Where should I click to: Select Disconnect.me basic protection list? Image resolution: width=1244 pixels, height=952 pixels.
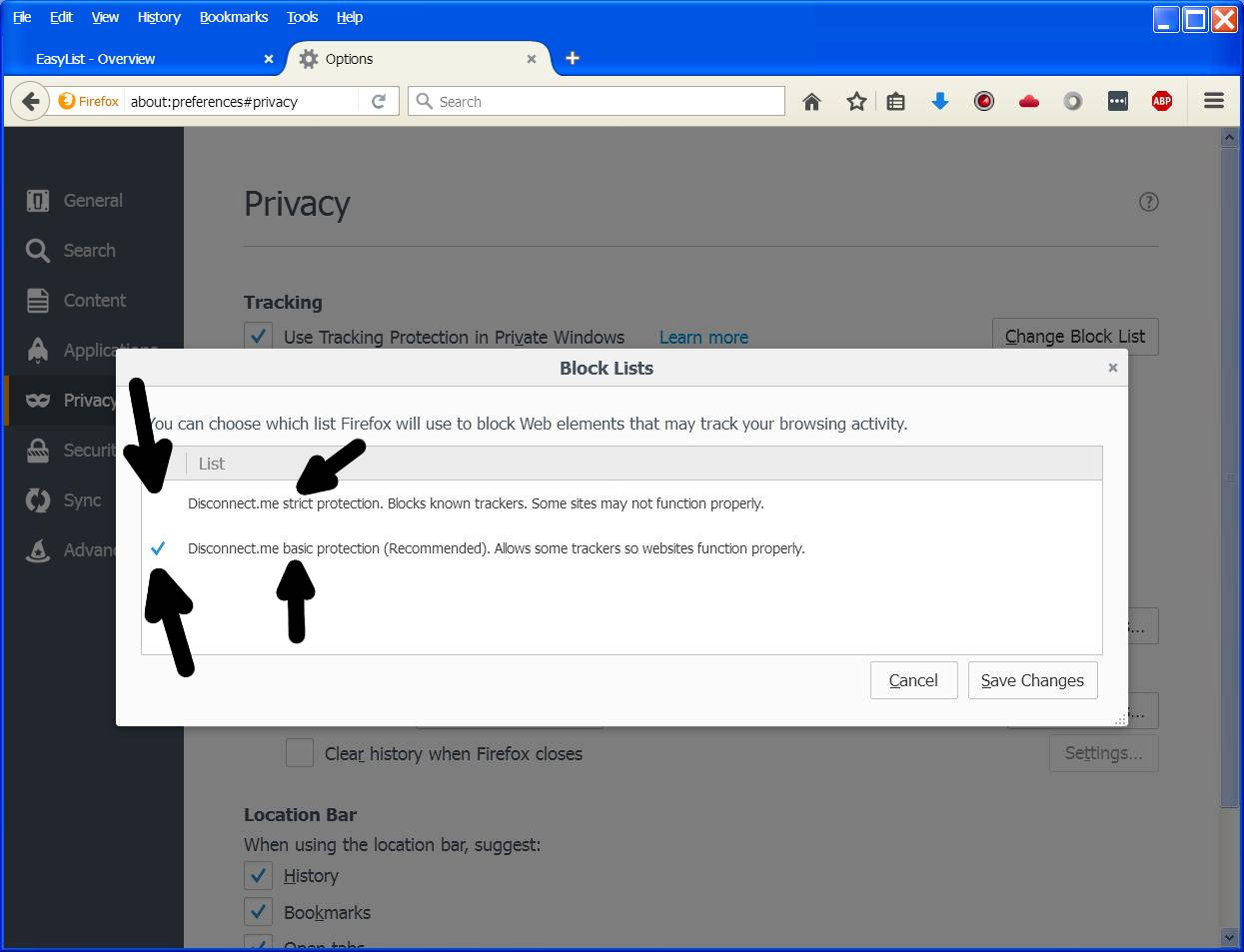pos(496,548)
